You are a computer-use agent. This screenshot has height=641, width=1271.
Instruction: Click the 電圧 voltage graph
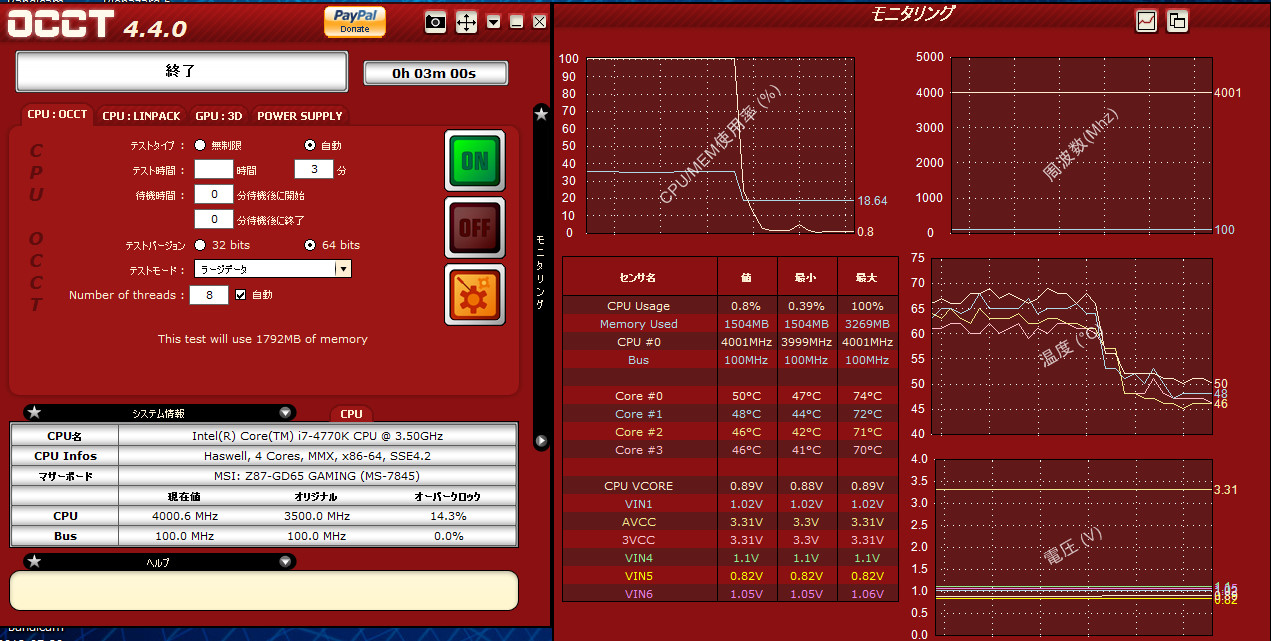(1072, 547)
